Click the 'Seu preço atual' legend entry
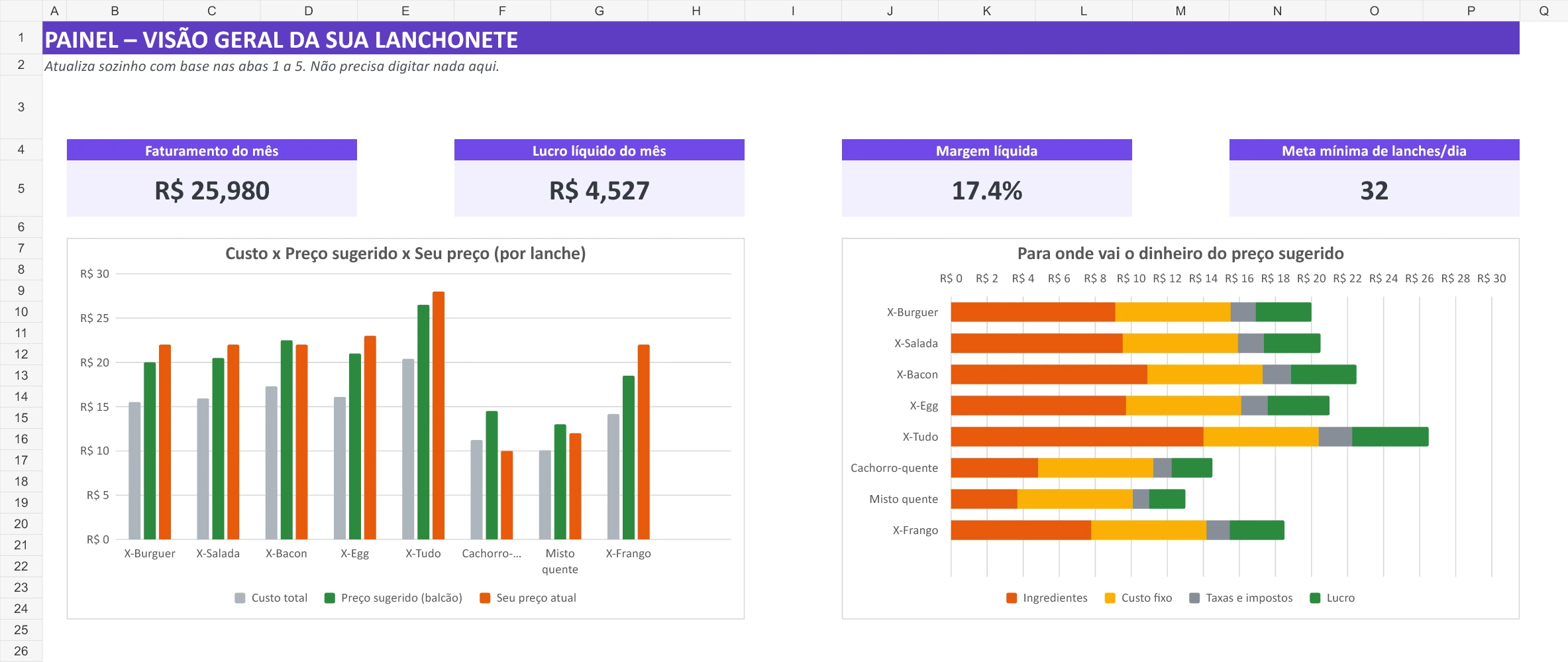Image resolution: width=1568 pixels, height=662 pixels. point(528,598)
